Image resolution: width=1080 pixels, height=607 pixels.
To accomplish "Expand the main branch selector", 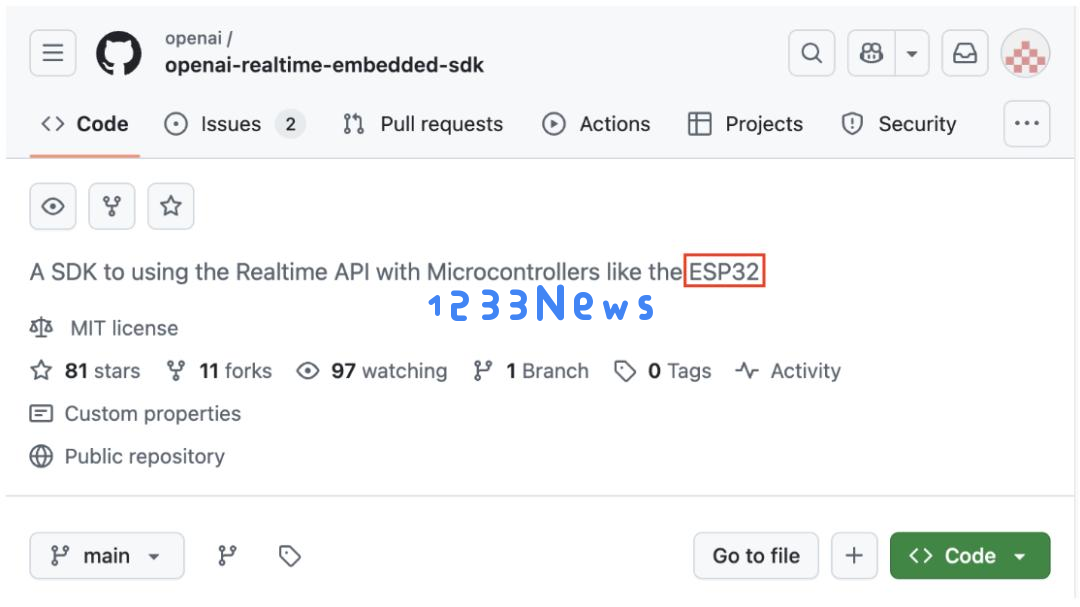I will click(x=107, y=555).
